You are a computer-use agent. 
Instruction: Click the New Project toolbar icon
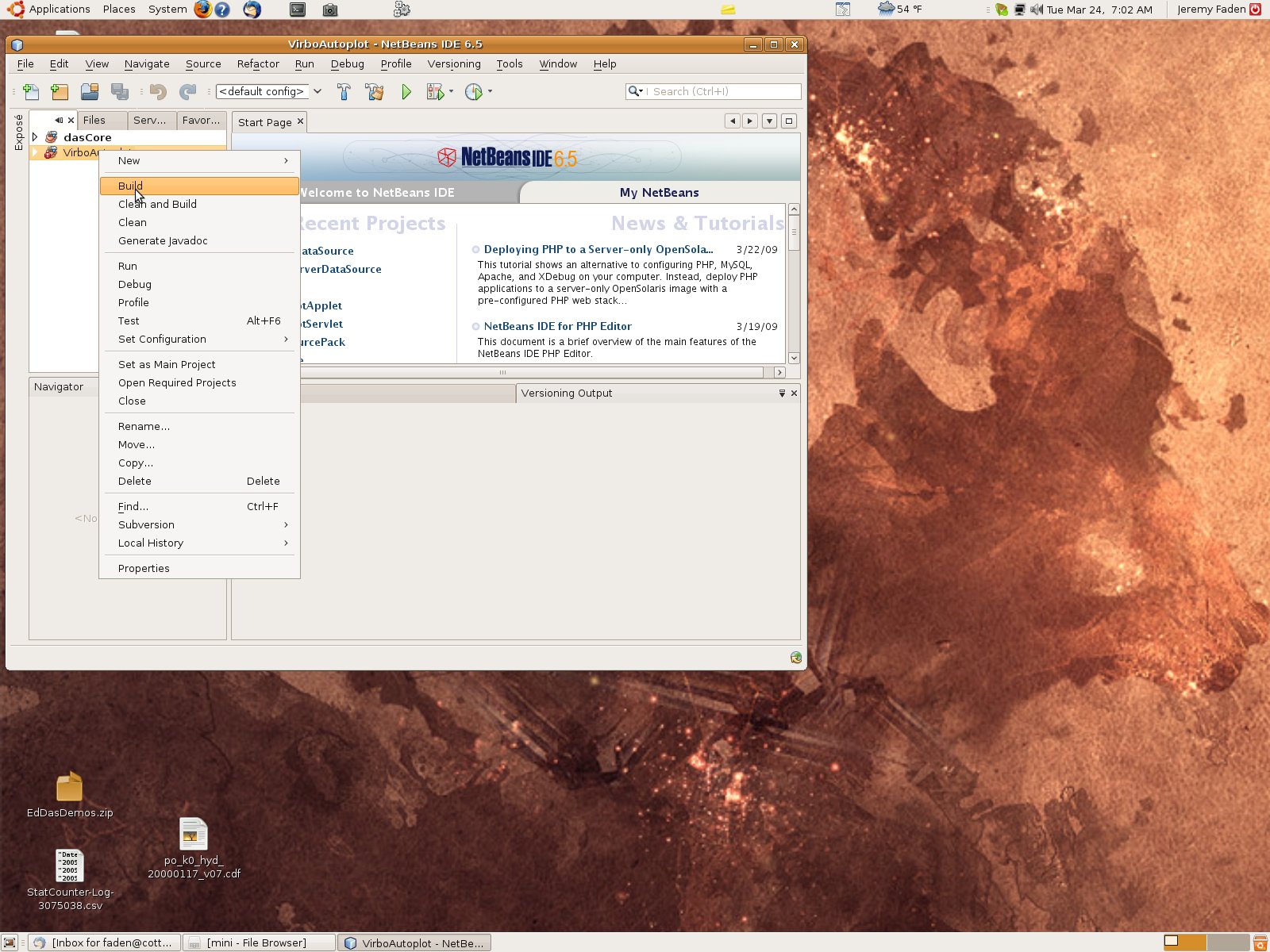tap(60, 91)
